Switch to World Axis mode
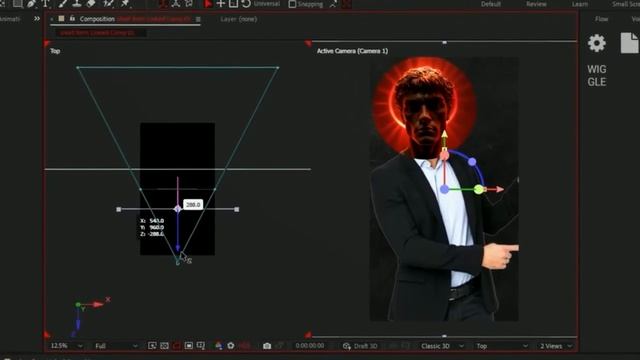 (176, 4)
